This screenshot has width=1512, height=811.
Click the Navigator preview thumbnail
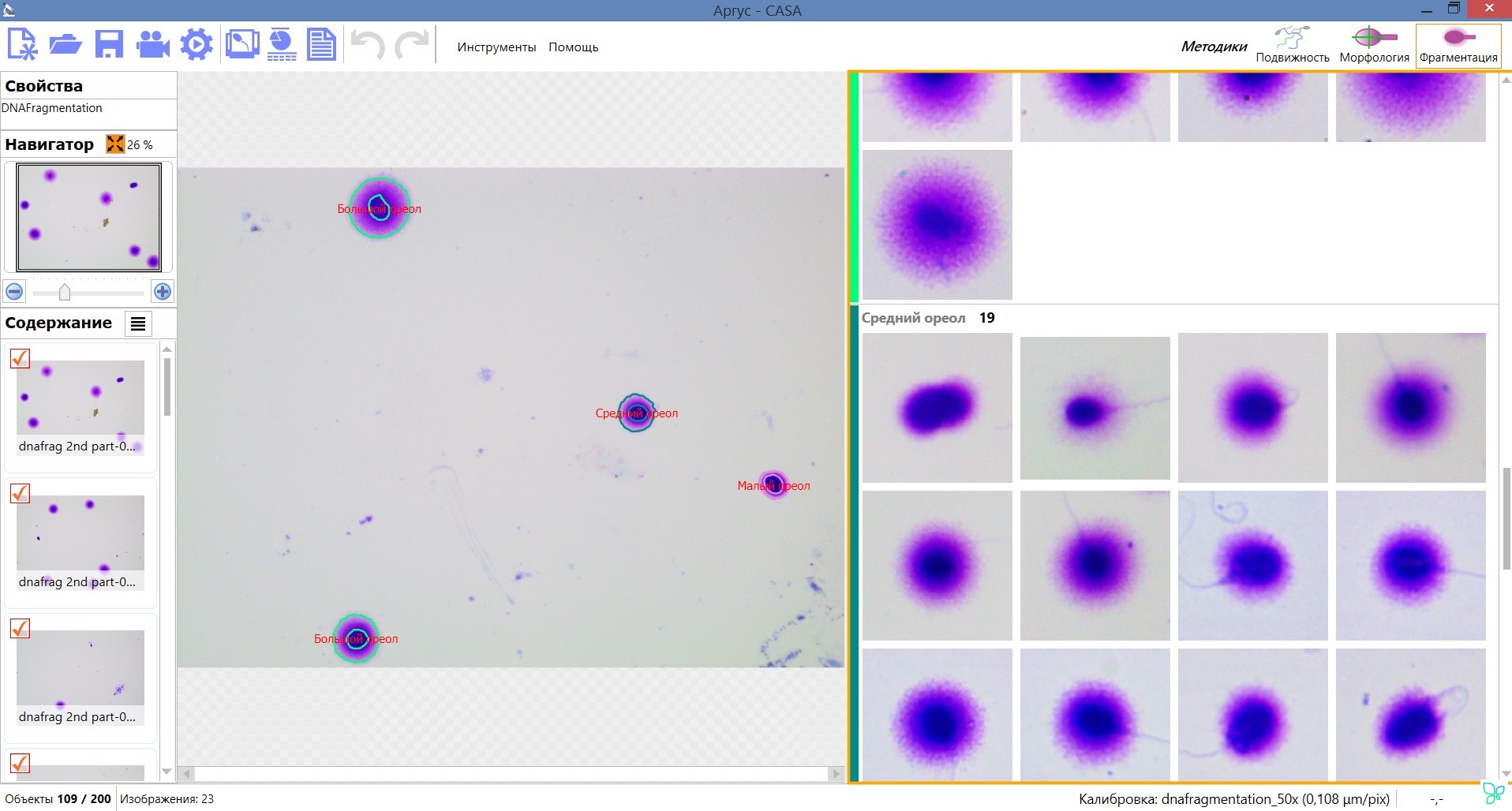[x=88, y=217]
